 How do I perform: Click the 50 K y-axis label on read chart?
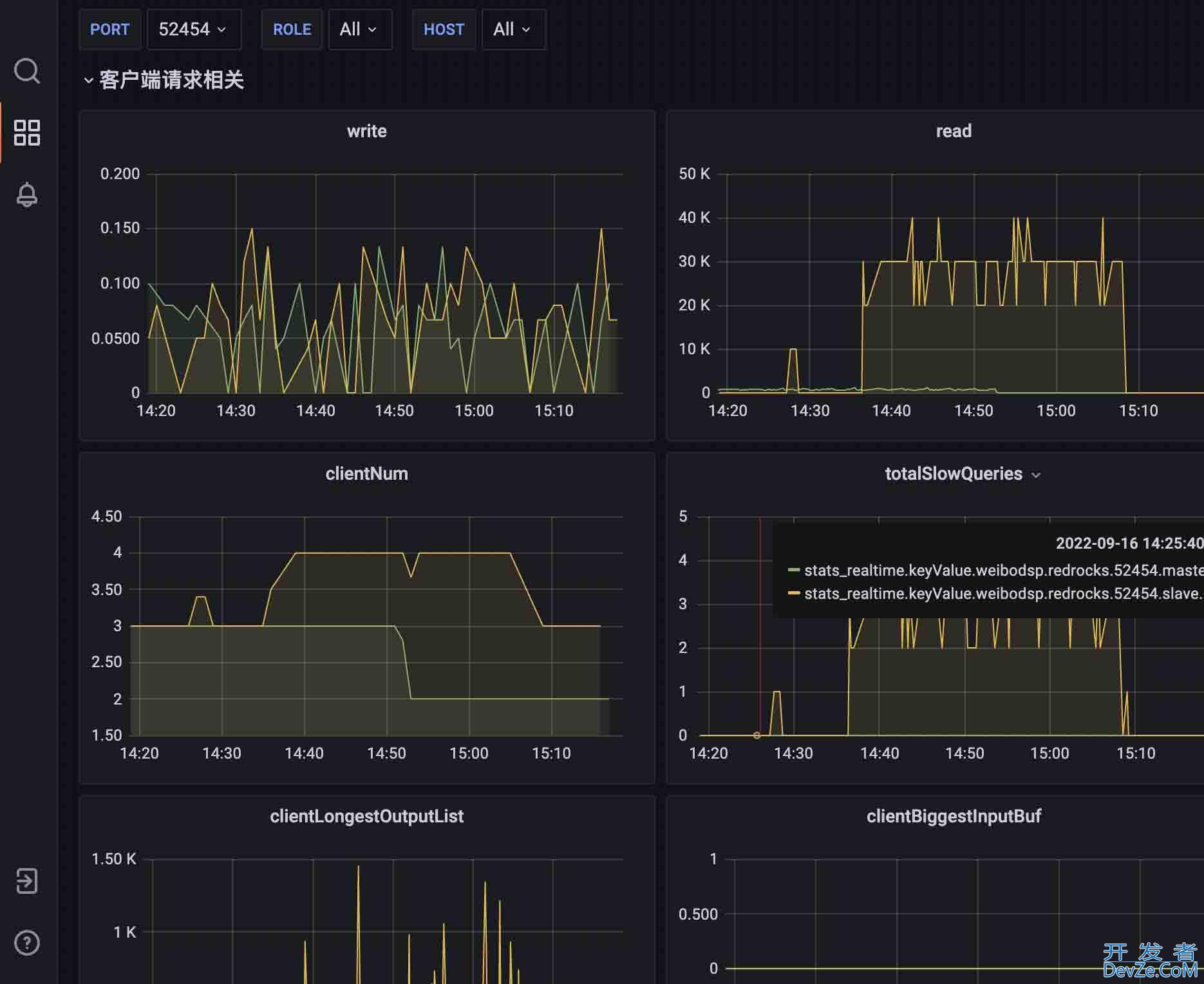click(694, 174)
